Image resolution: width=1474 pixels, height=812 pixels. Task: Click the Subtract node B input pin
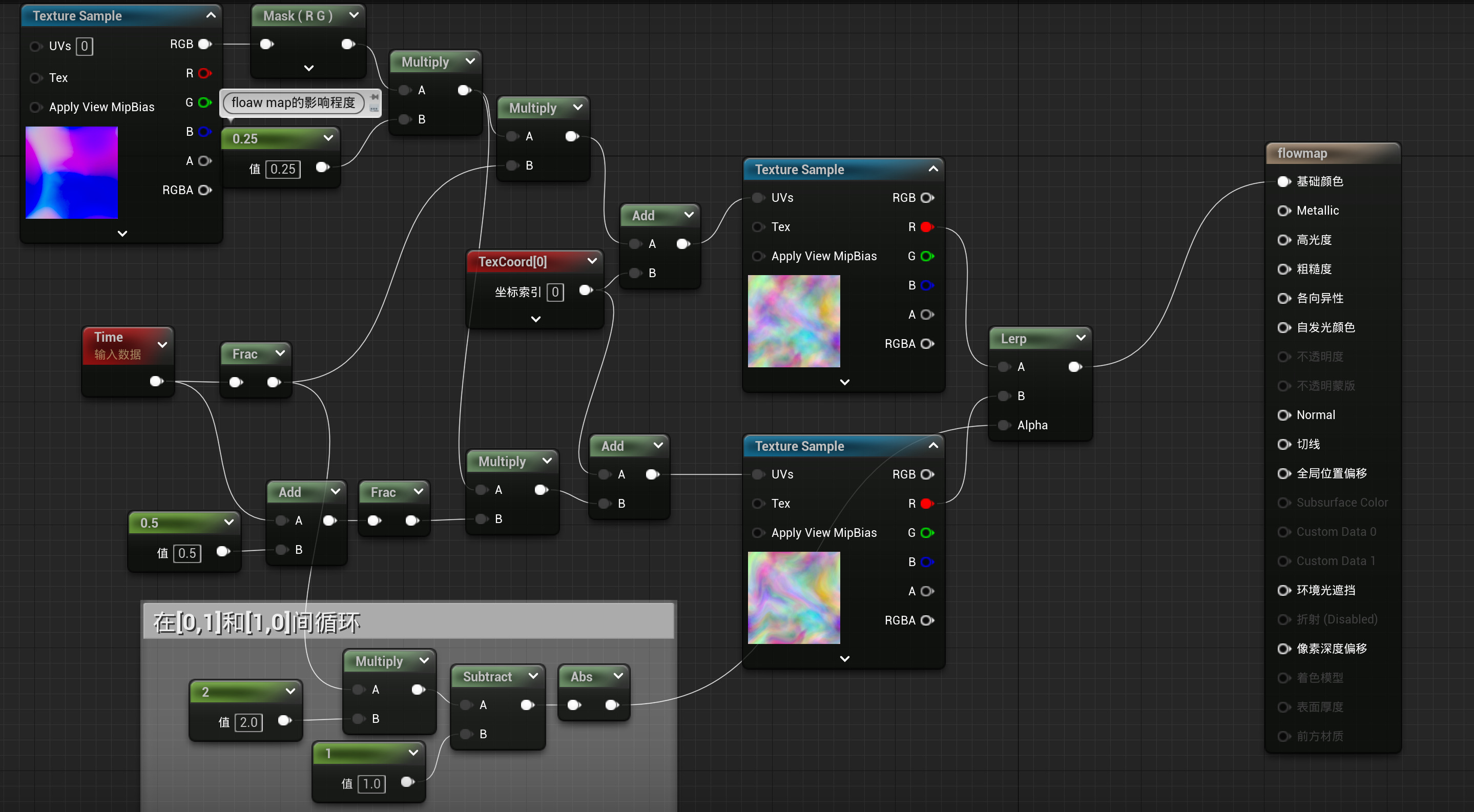pos(467,734)
